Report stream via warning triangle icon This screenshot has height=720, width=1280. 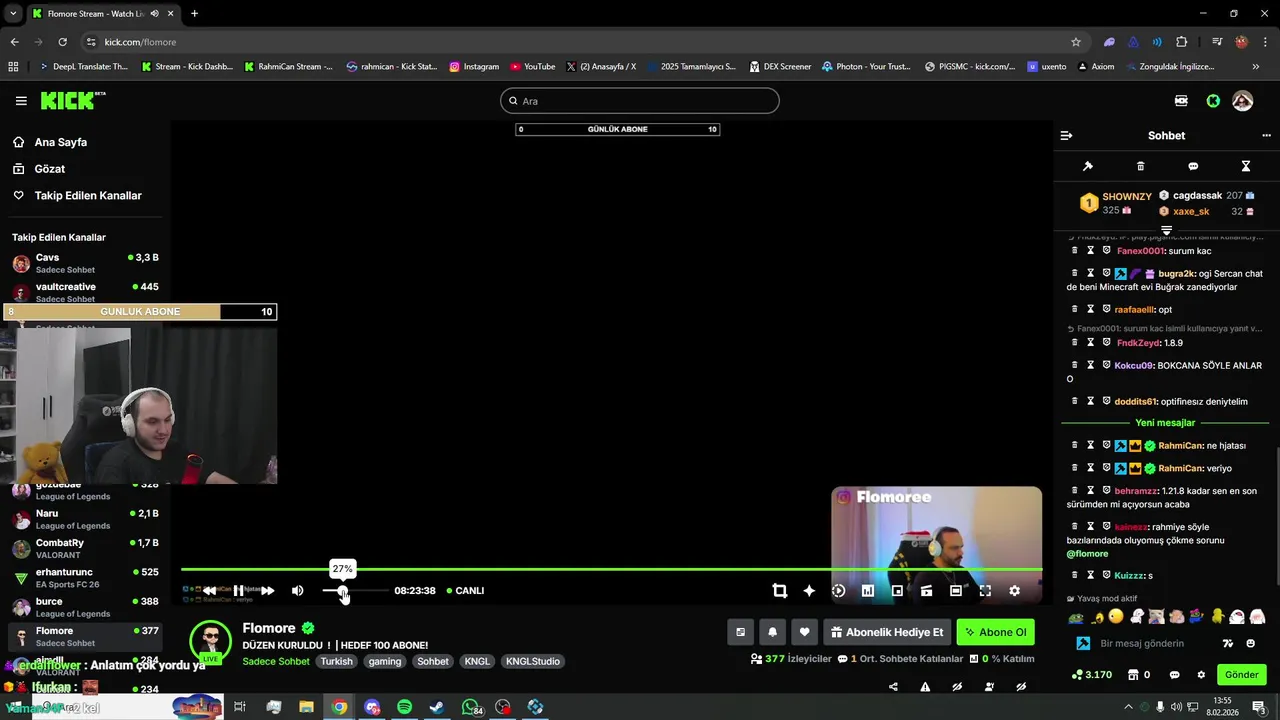click(925, 687)
